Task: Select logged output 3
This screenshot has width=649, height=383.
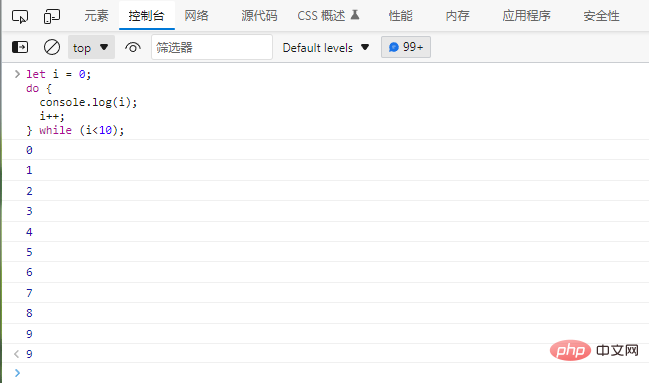Action: tap(29, 211)
